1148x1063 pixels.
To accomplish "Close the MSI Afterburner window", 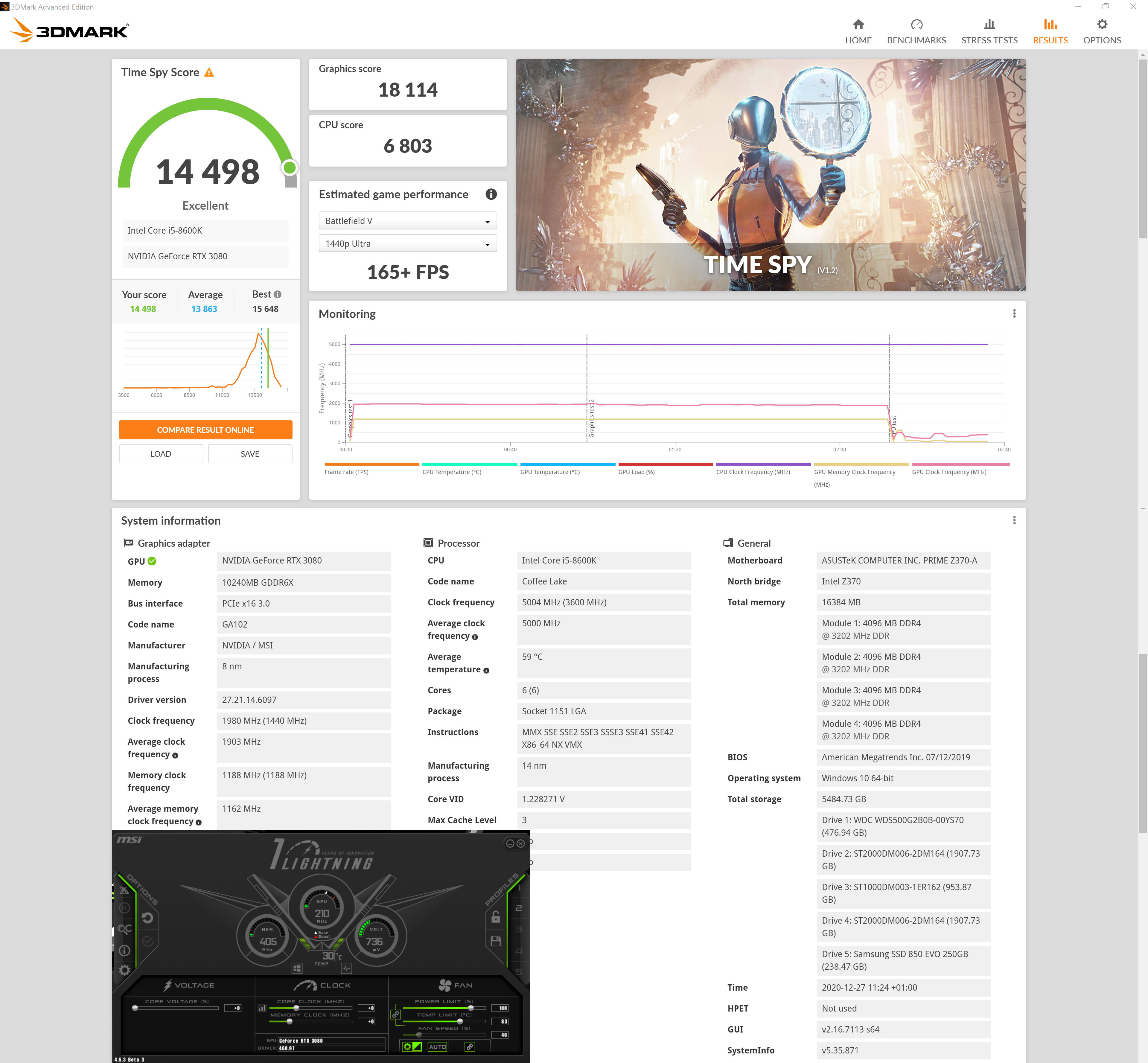I will click(x=520, y=843).
